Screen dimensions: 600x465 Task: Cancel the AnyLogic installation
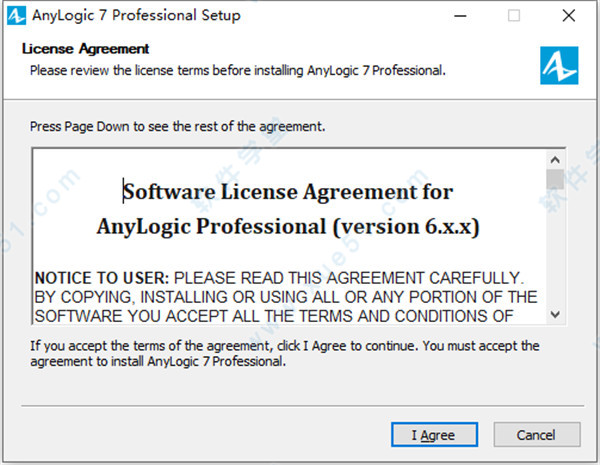(536, 435)
